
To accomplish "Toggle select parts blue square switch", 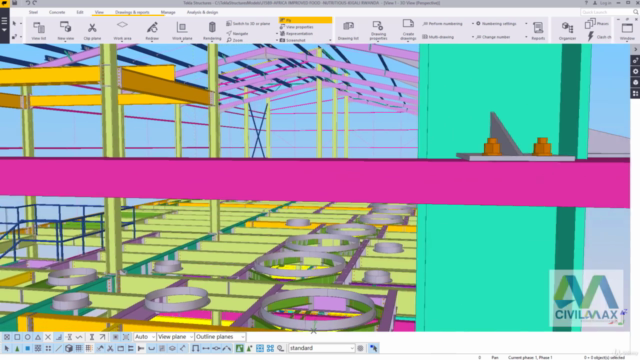I will click(x=27, y=348).
